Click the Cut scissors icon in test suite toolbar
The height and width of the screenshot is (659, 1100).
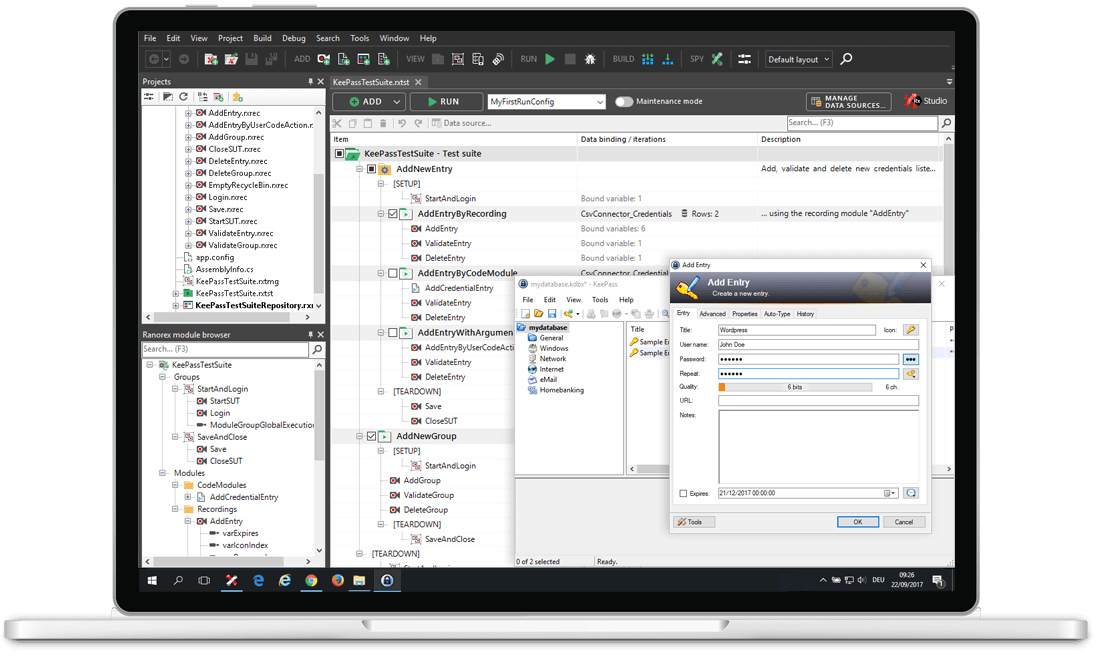(337, 124)
